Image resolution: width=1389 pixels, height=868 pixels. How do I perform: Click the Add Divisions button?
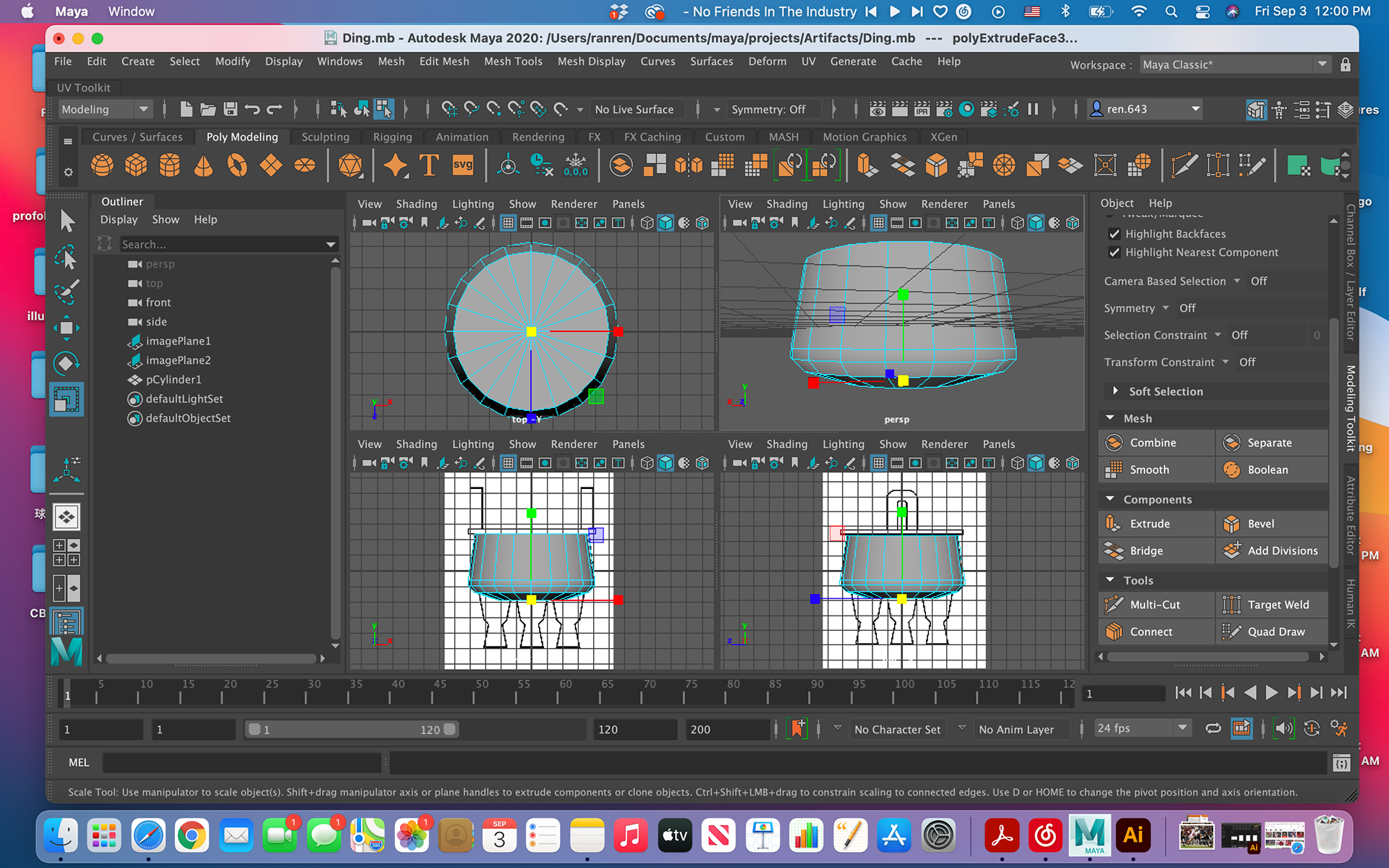[x=1273, y=550]
